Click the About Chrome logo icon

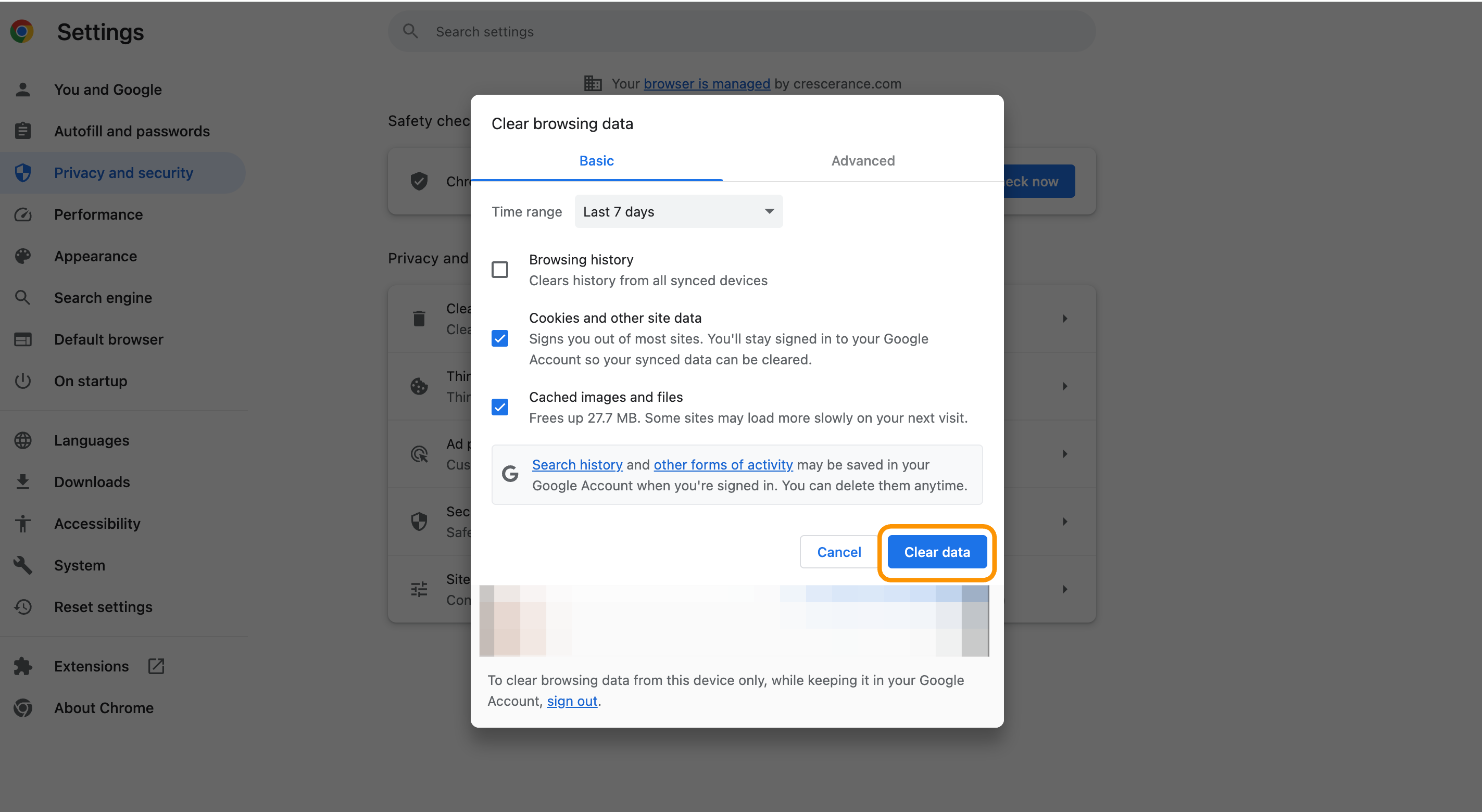coord(22,708)
